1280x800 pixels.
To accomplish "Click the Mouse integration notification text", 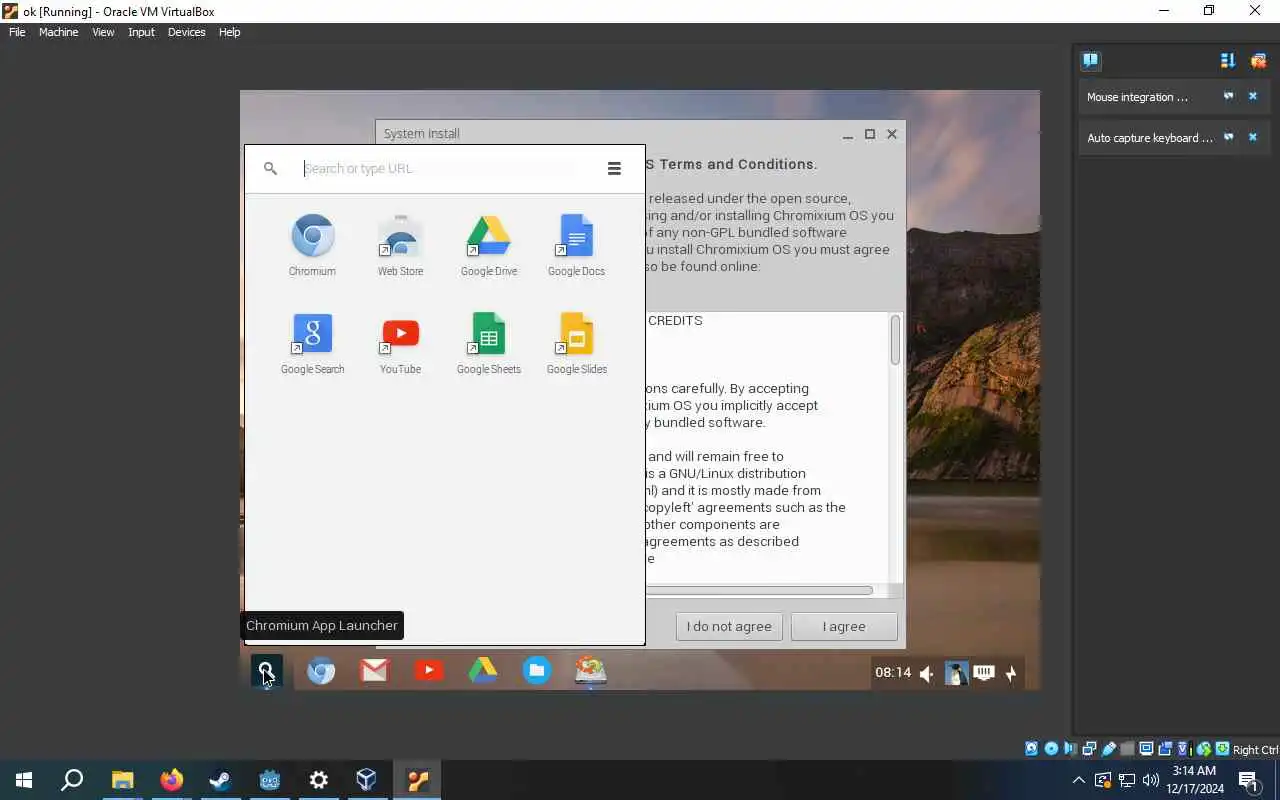I will tap(1137, 97).
